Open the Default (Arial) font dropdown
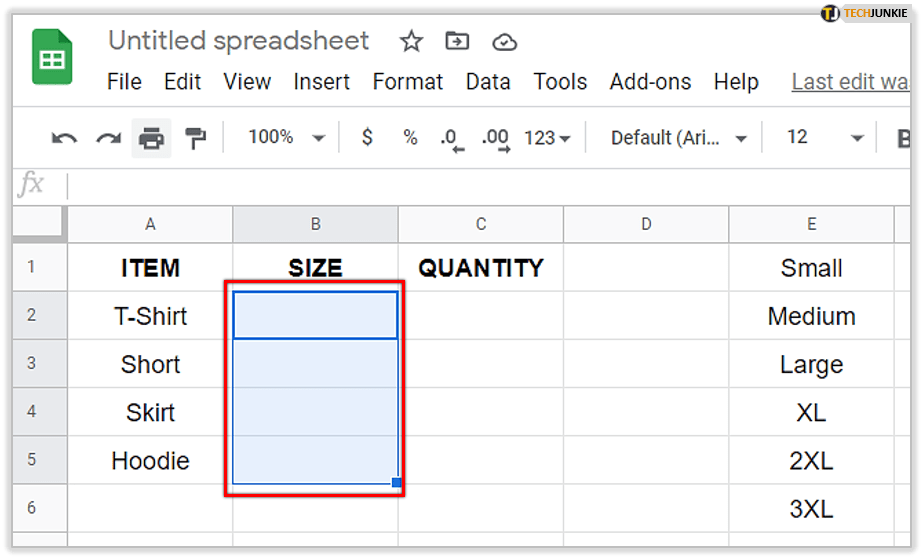Screen dimensions: 923x559 point(679,138)
